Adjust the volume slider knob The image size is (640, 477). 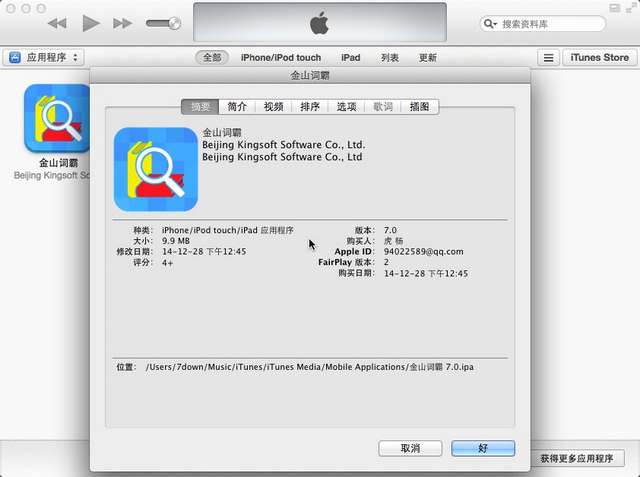point(174,23)
